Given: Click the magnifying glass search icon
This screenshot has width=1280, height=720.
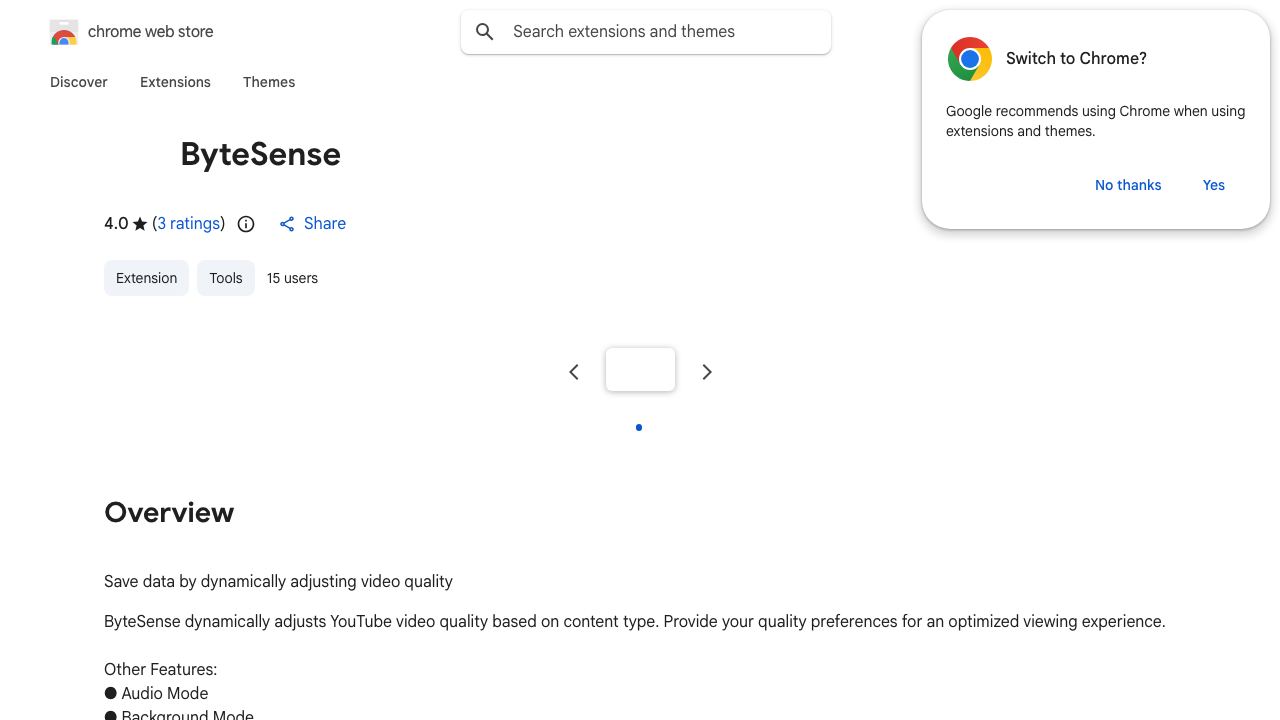Looking at the screenshot, I should click(x=485, y=32).
